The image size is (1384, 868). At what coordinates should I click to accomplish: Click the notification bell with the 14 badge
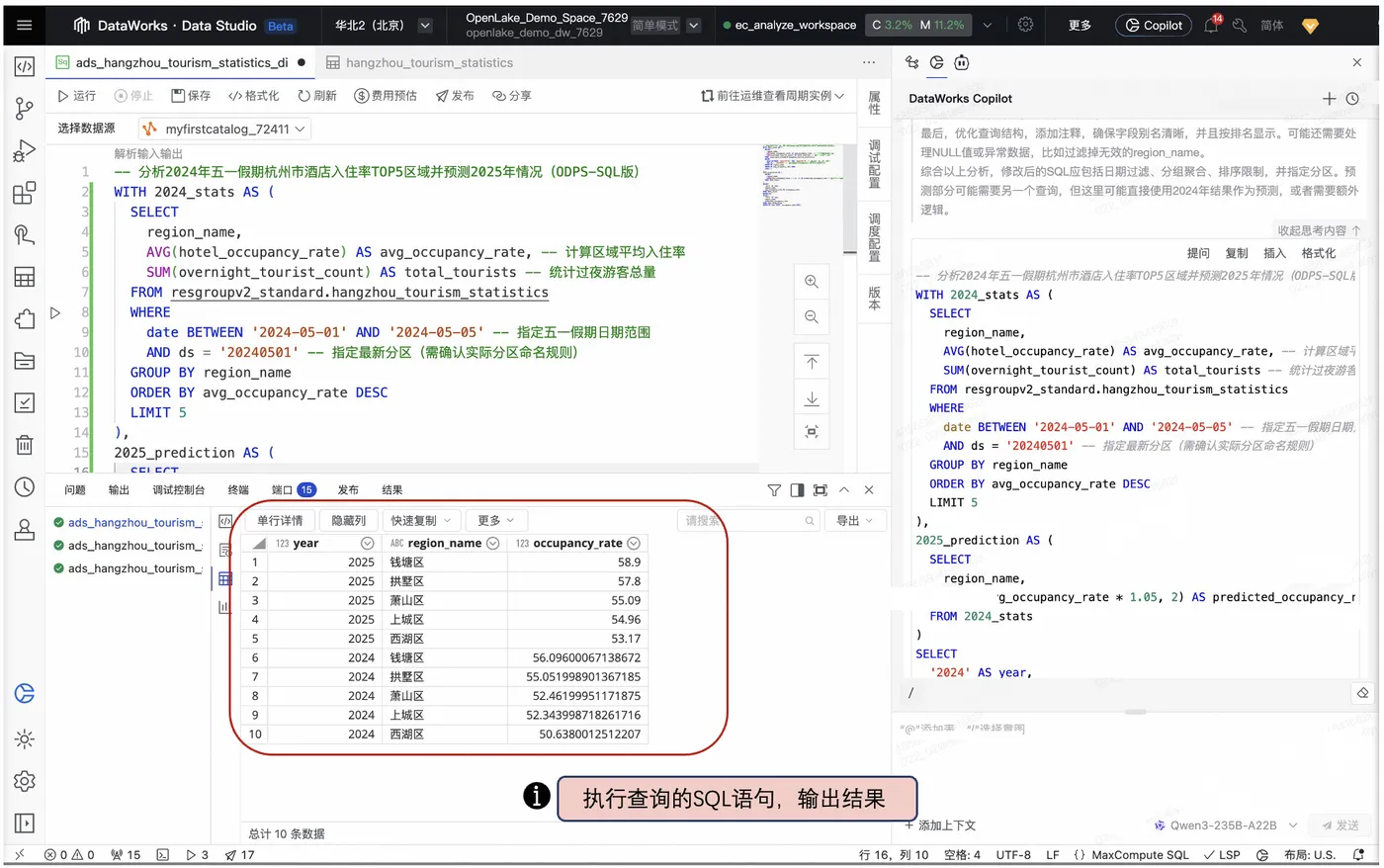[x=1212, y=25]
